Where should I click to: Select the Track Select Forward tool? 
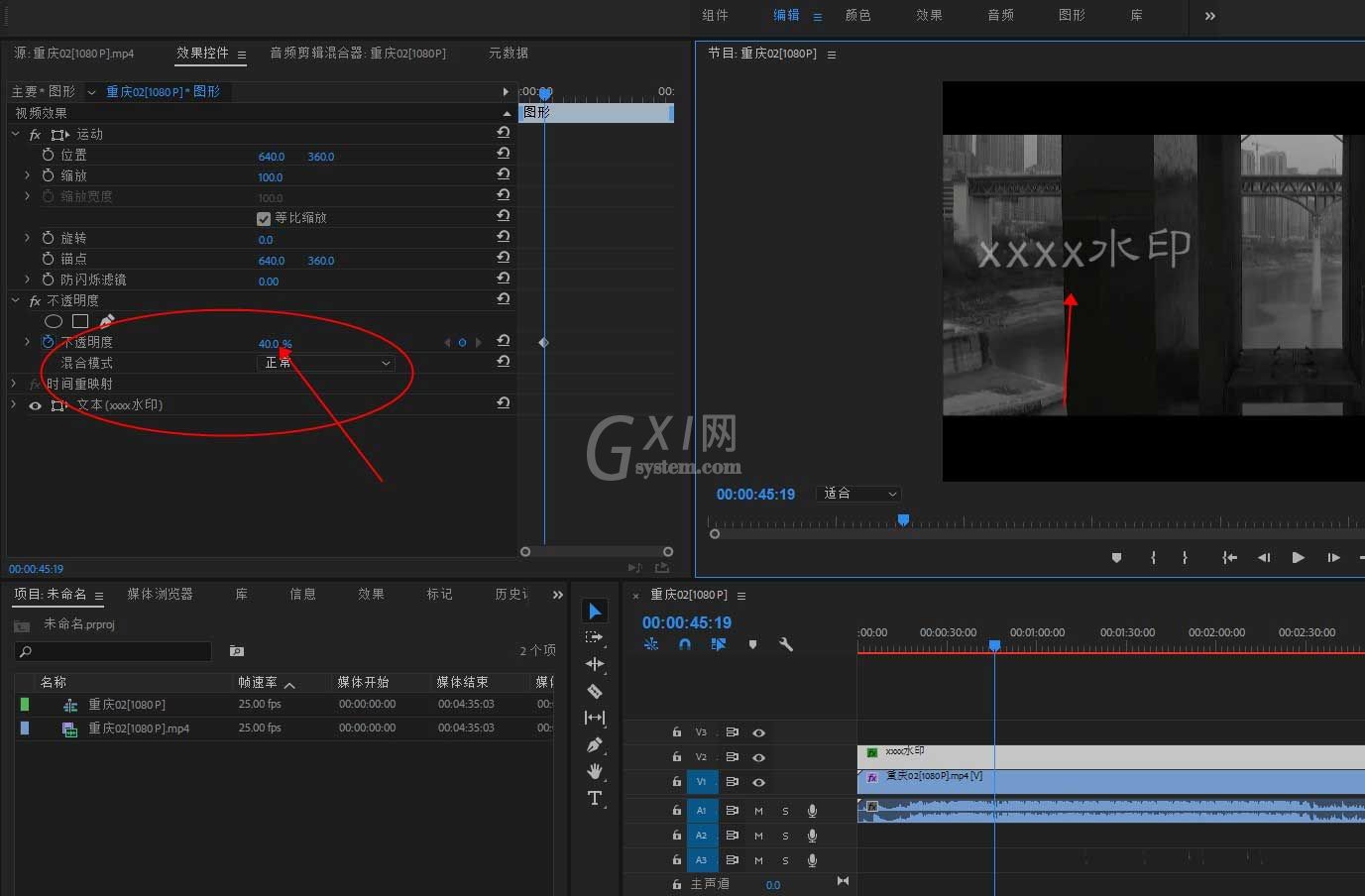click(595, 637)
